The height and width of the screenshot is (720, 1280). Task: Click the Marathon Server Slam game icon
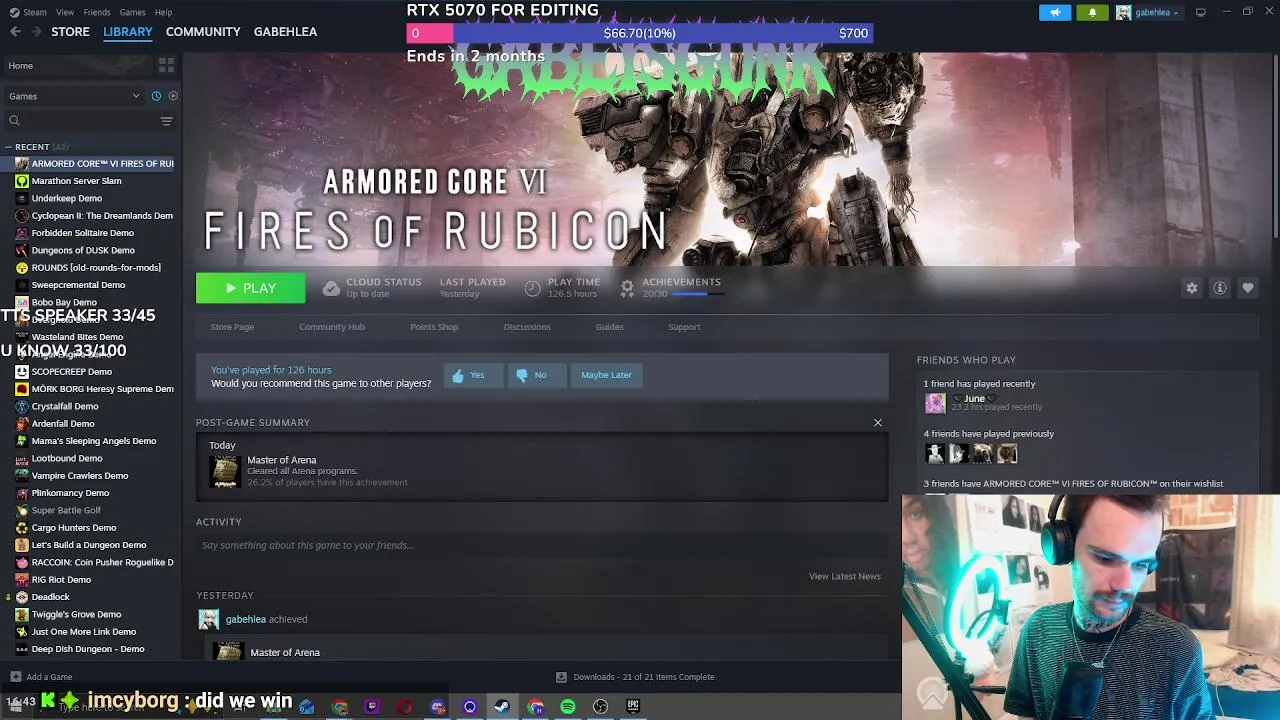click(22, 181)
